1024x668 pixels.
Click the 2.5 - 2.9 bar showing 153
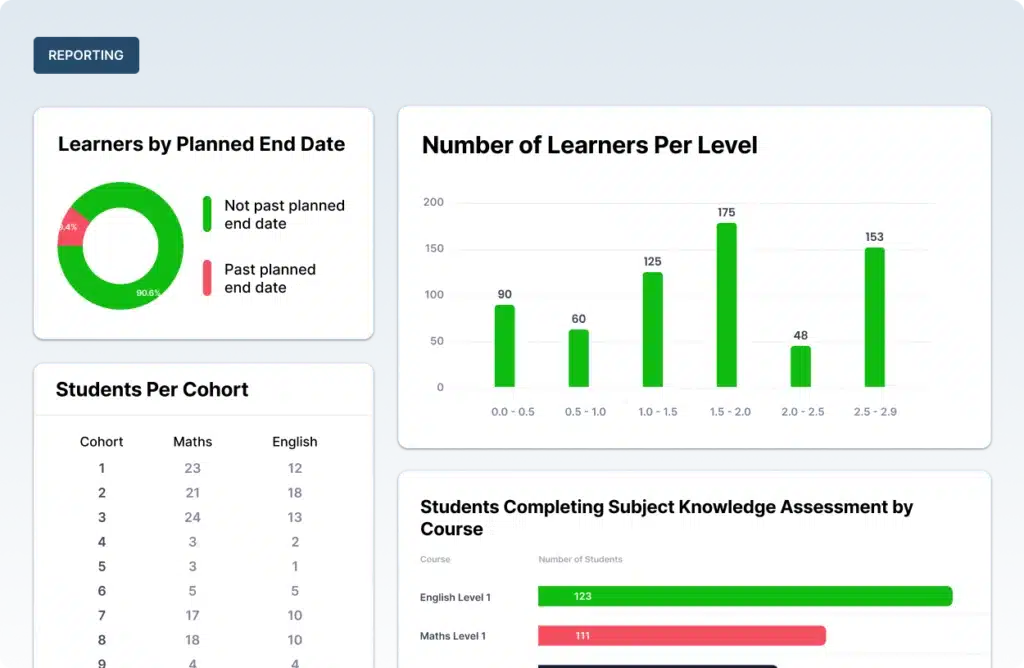[x=874, y=317]
